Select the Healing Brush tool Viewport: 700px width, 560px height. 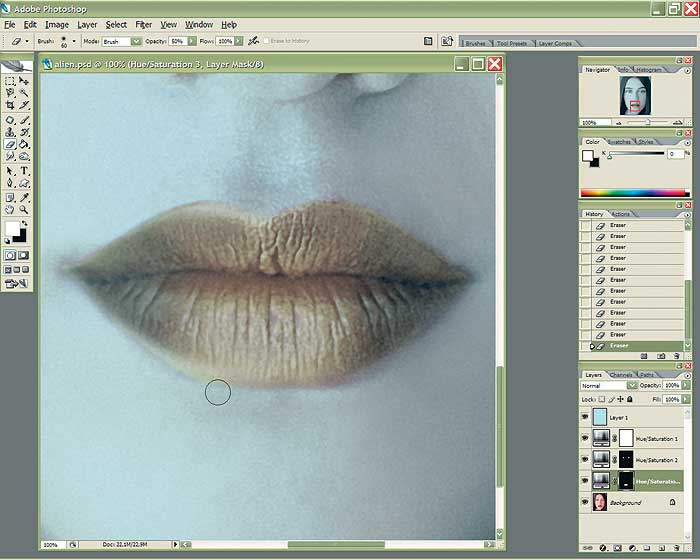10,120
